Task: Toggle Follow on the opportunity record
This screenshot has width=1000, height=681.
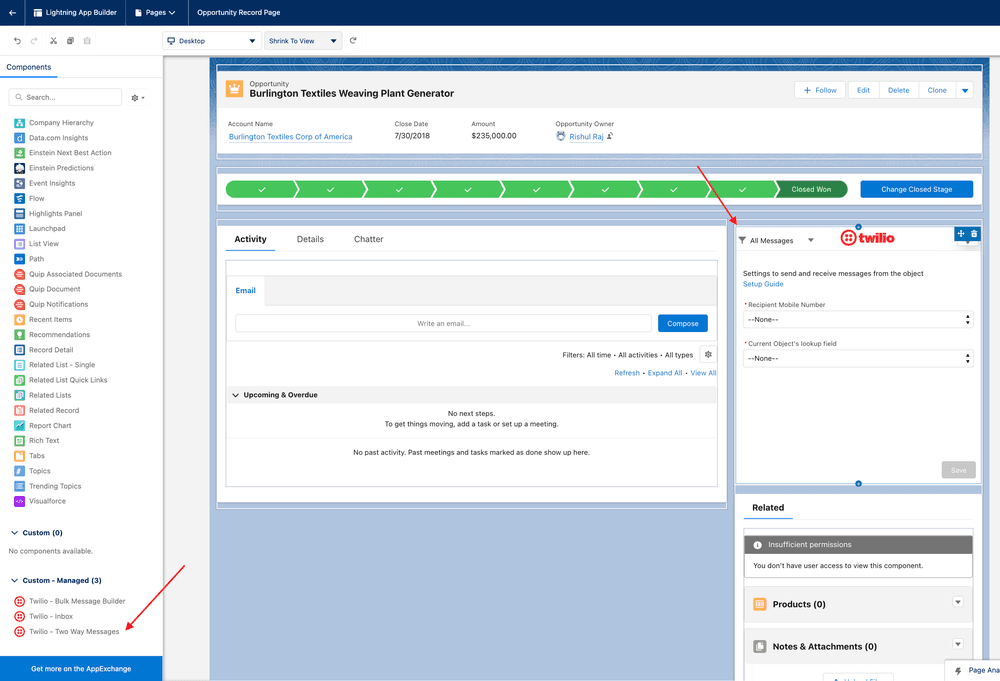Action: pos(819,89)
